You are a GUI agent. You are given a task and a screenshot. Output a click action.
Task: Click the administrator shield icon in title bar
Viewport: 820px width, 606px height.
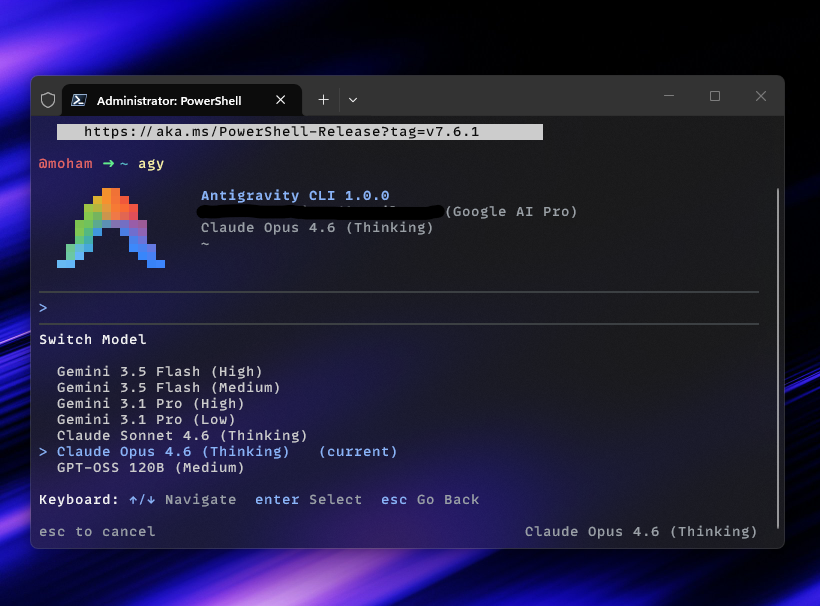tap(48, 100)
